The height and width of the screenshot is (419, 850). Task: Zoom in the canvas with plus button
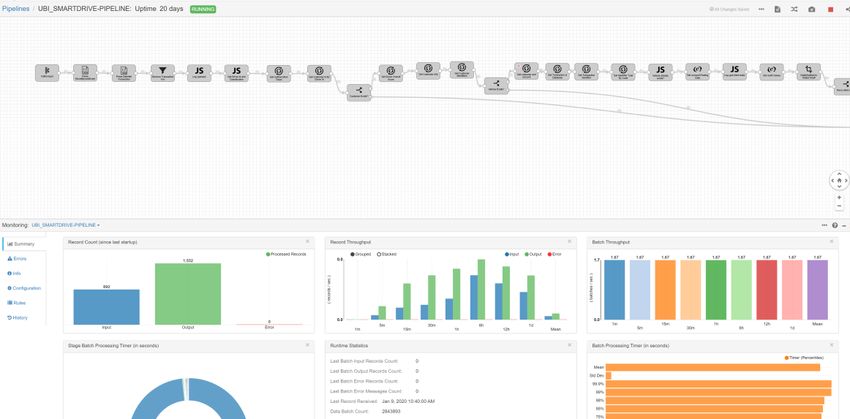pos(839,197)
